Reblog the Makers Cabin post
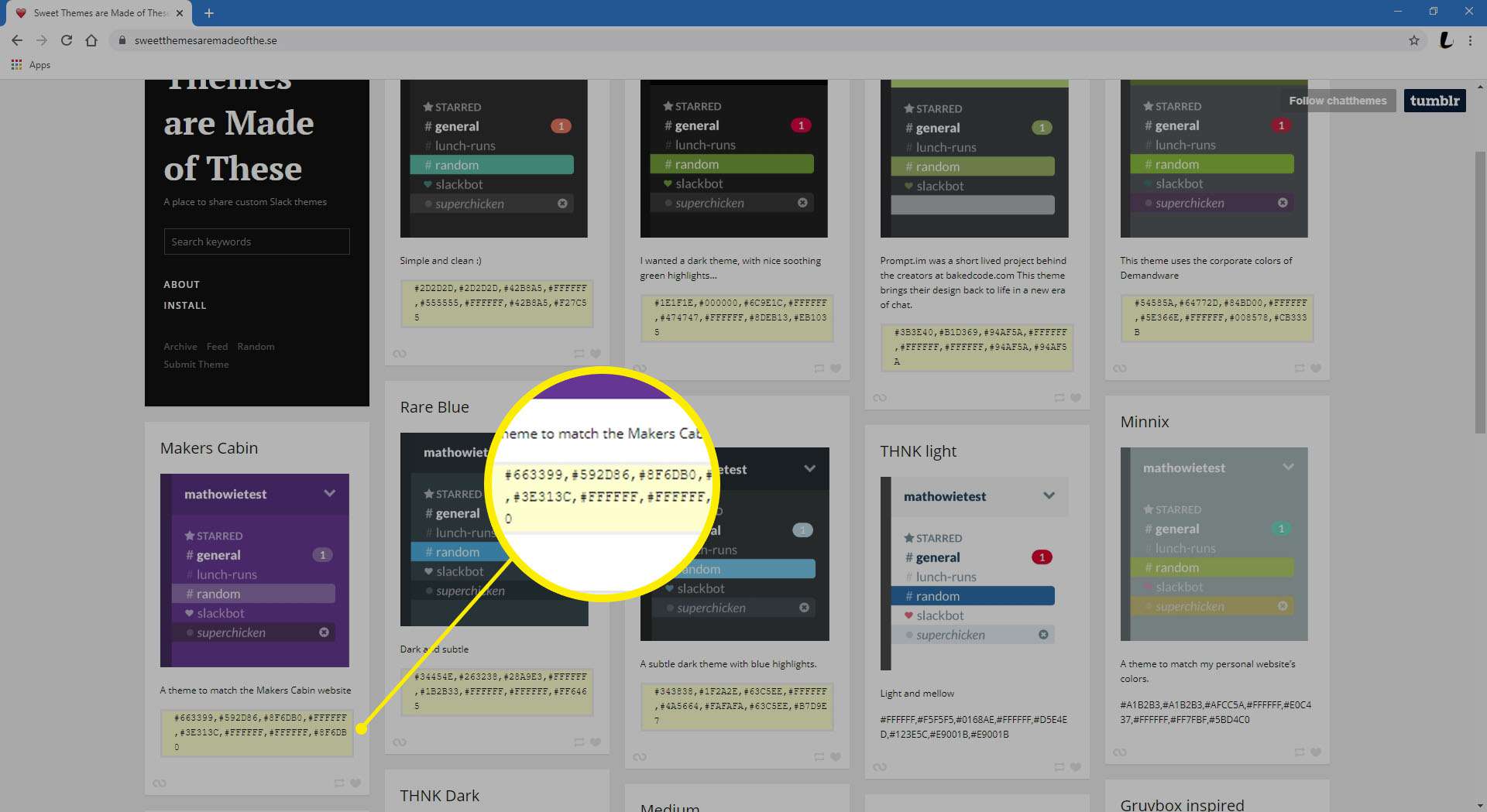The width and height of the screenshot is (1487, 812). click(339, 783)
